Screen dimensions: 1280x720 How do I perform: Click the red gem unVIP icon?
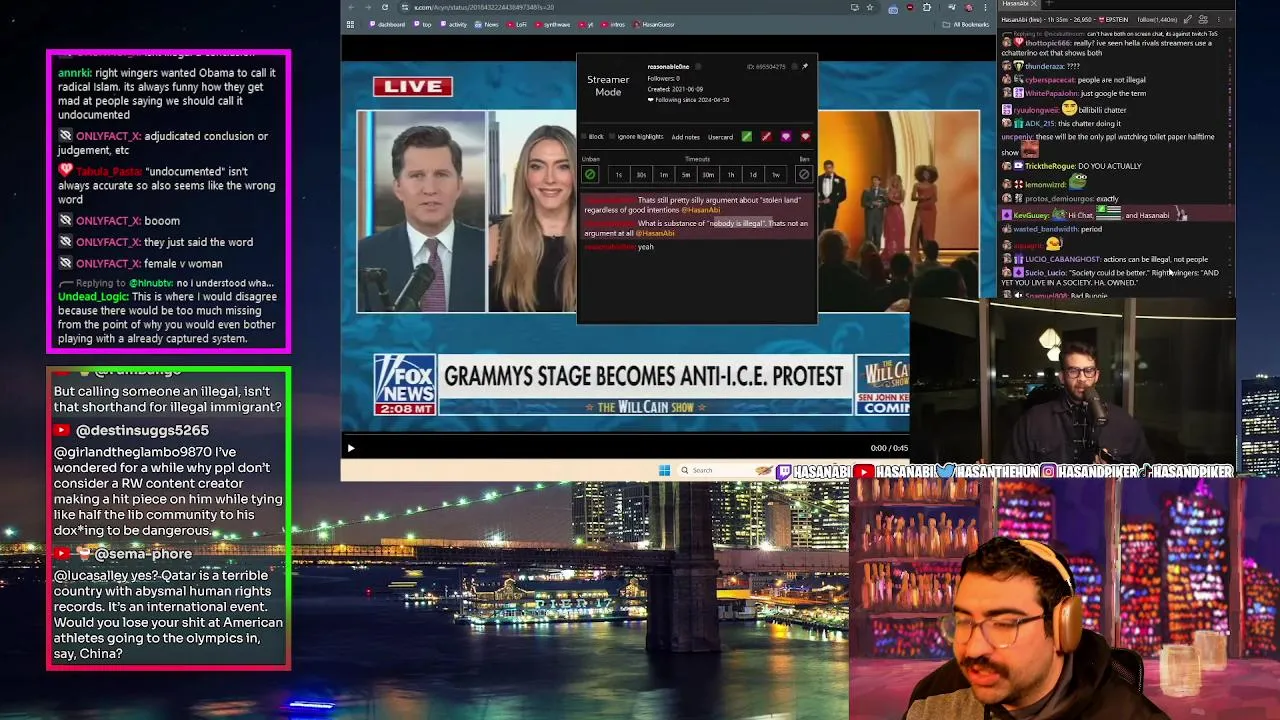pyautogui.click(x=805, y=136)
